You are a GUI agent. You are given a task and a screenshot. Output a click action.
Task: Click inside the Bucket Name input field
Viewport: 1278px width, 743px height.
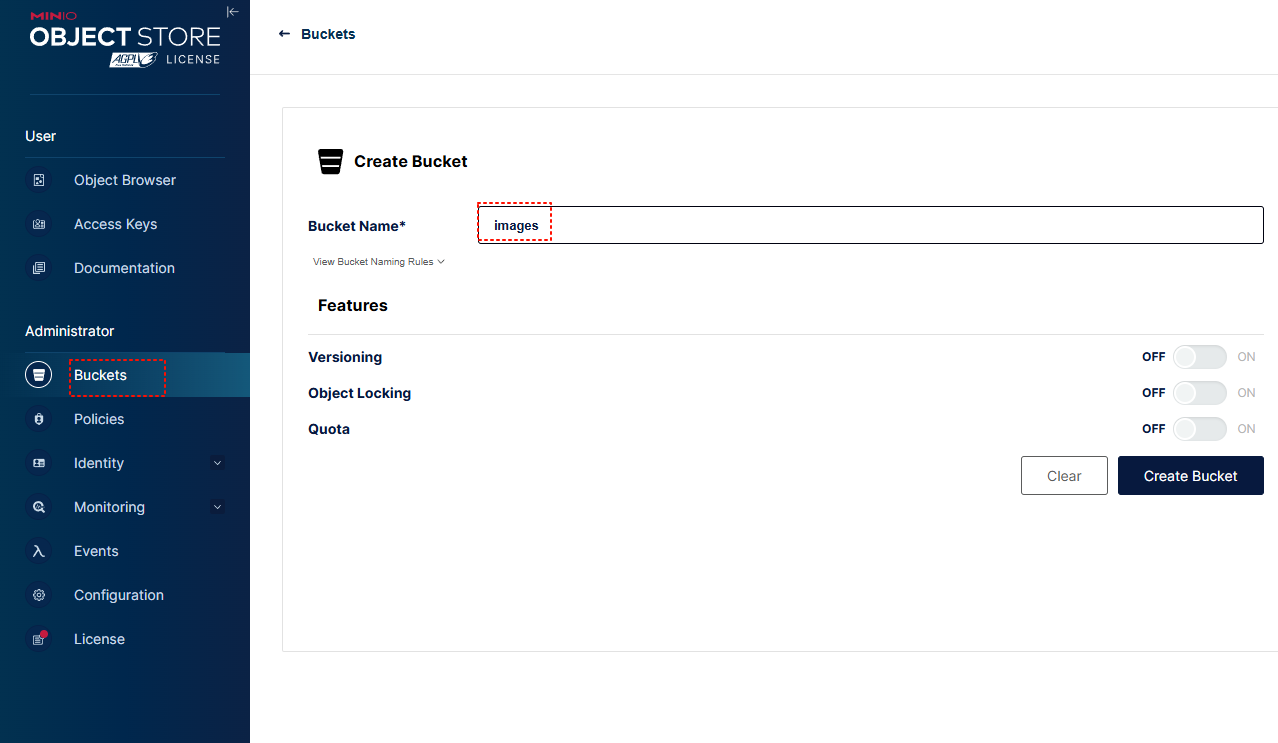click(870, 225)
